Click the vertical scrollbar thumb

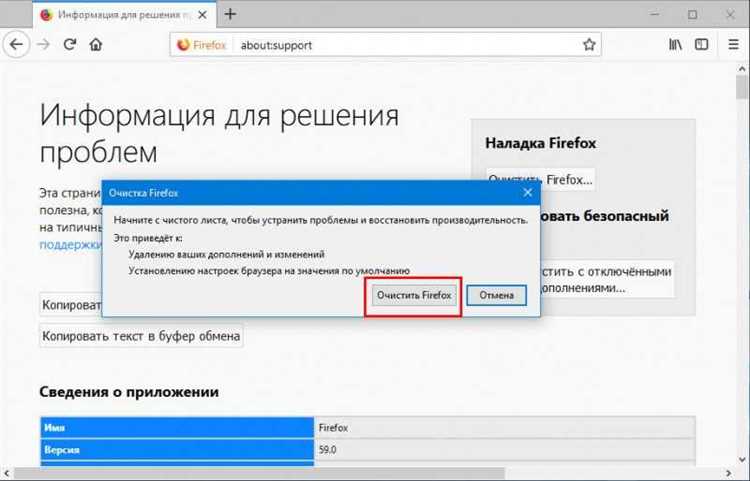pyautogui.click(x=742, y=86)
